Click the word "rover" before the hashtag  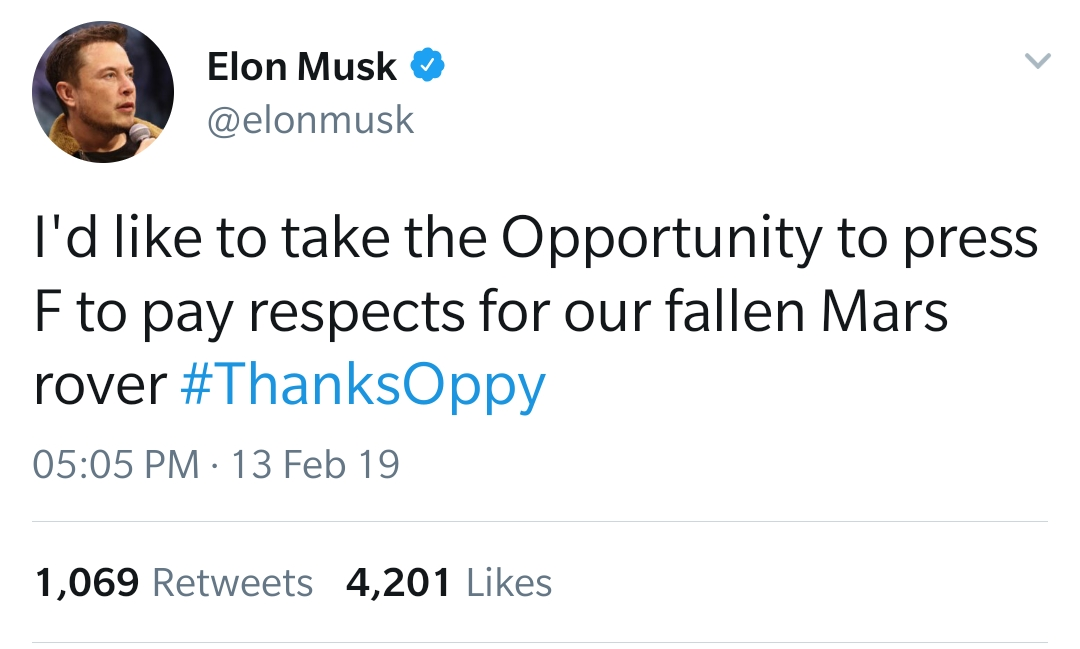point(100,386)
